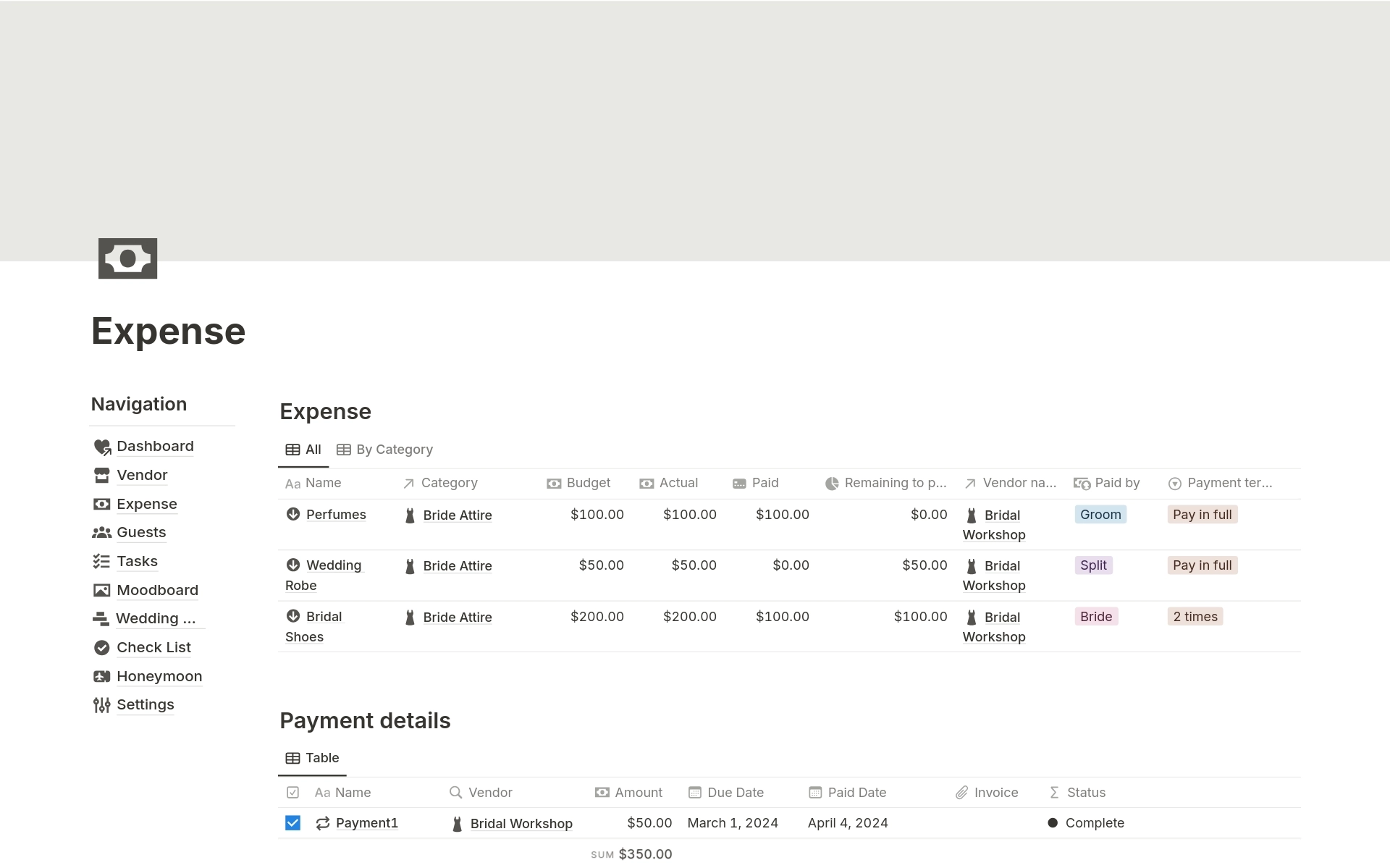Screen dimensions: 1390x868
Task: Open the Category column header menu
Action: (440, 484)
